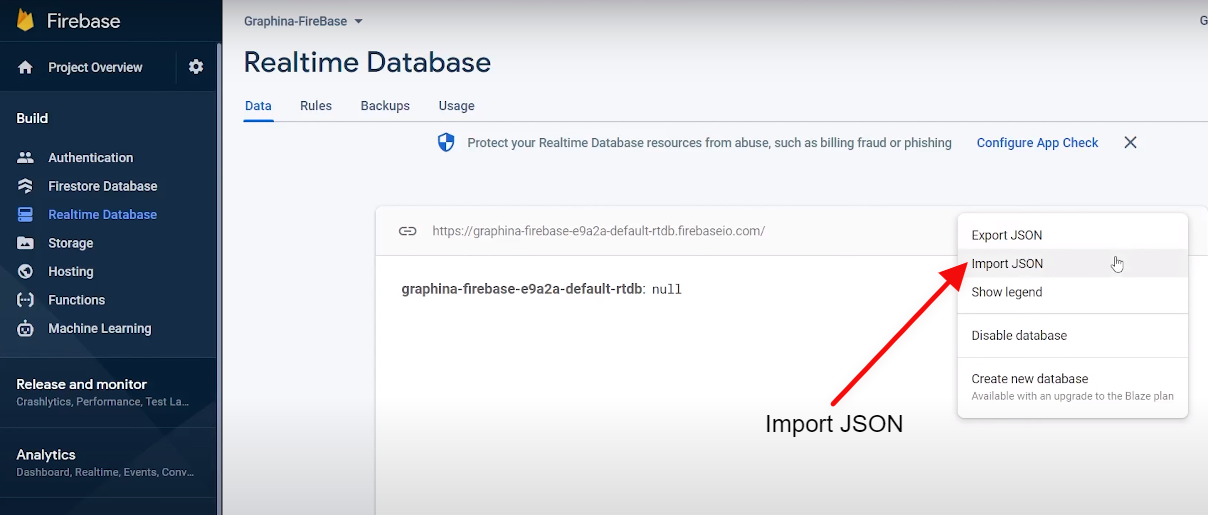This screenshot has height=515, width=1208.
Task: Expand the Analytics section
Action: point(108,462)
